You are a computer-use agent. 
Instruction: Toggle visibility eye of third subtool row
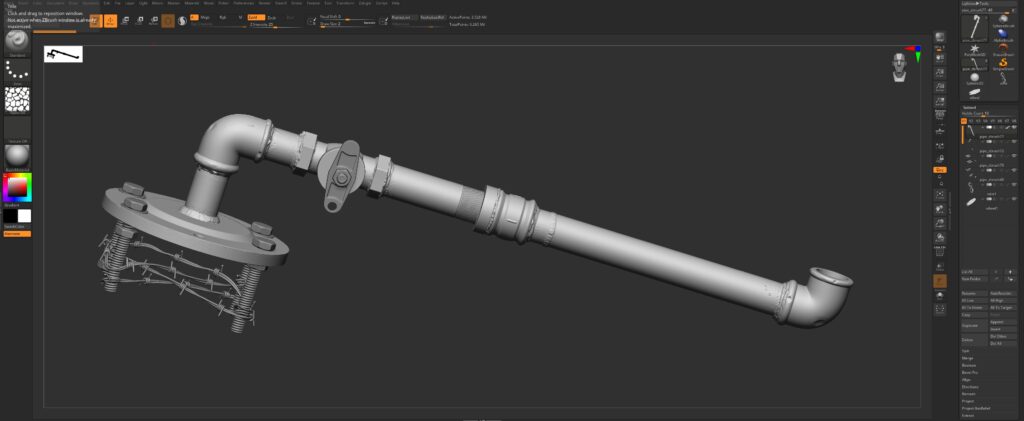[1014, 155]
